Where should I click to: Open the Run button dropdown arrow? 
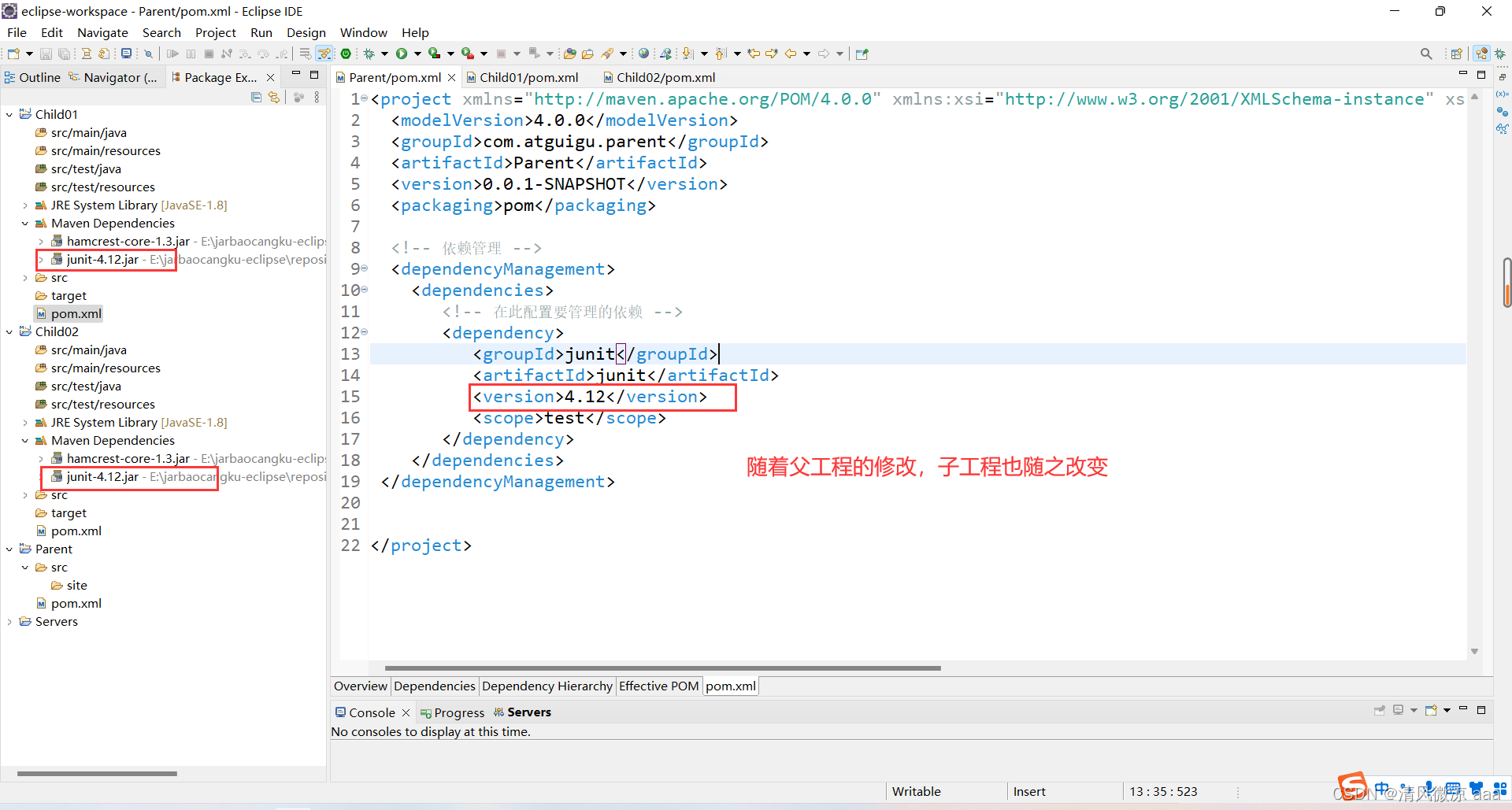pos(417,54)
